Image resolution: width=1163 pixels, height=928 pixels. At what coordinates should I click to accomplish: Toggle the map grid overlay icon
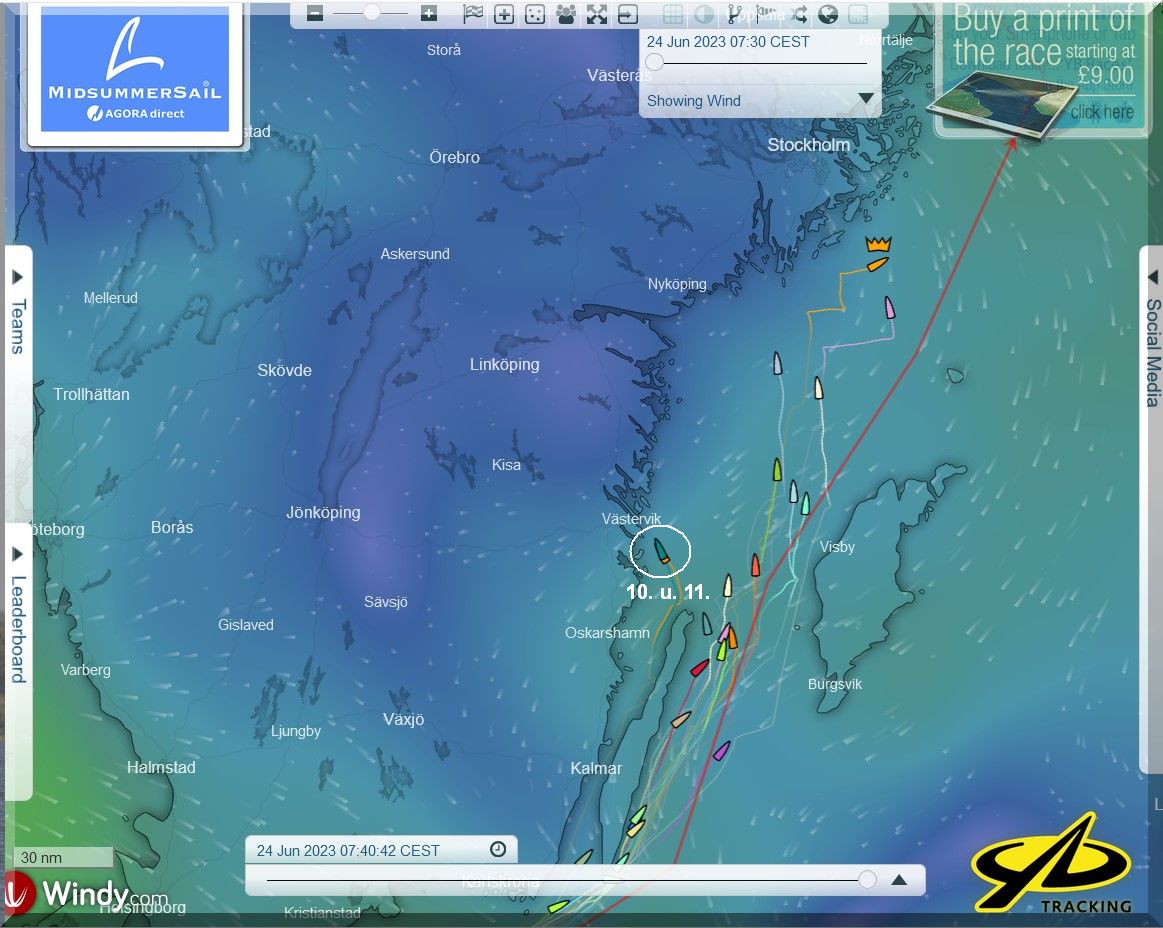tap(673, 14)
